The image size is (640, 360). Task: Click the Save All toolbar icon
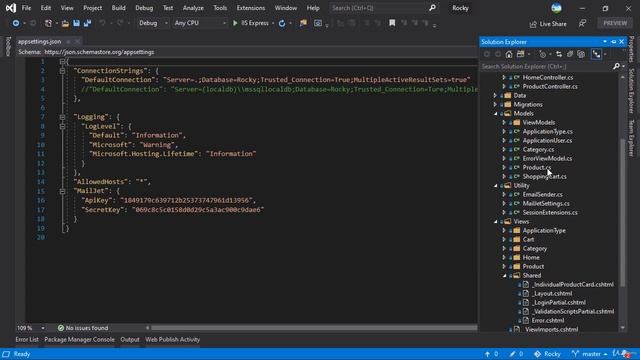click(87, 23)
